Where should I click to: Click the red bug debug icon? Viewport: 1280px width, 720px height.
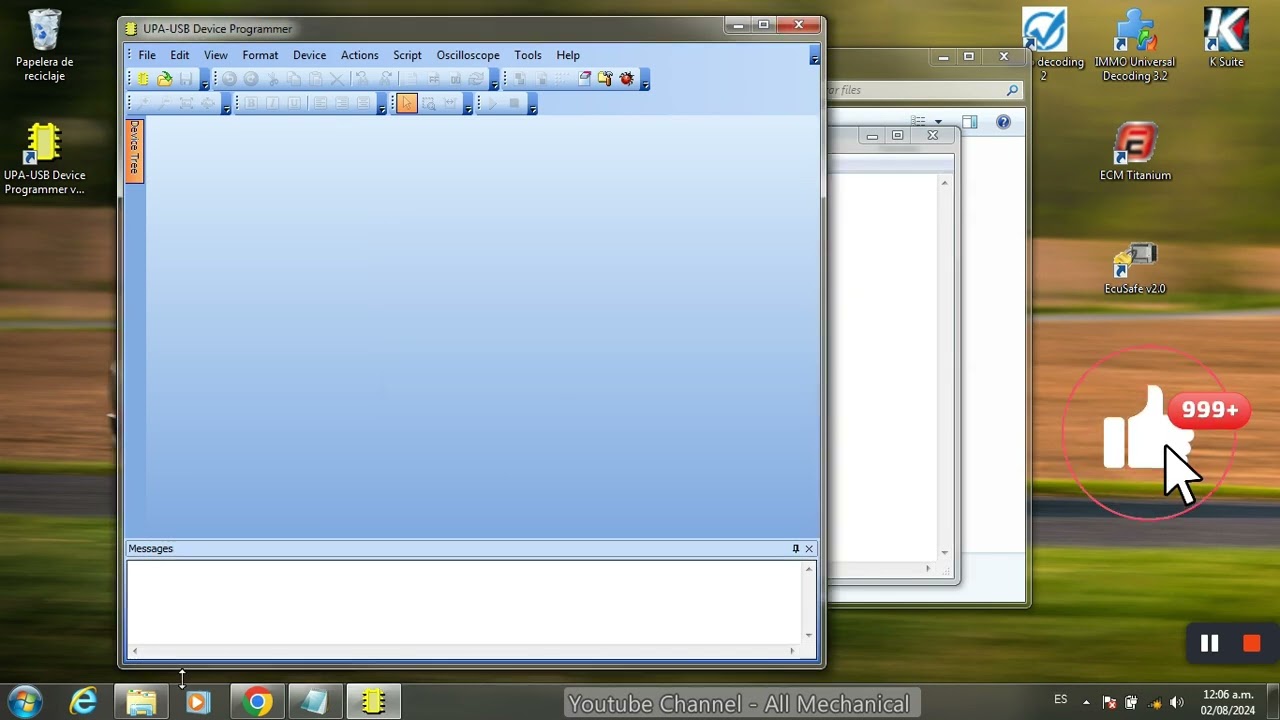coord(627,79)
